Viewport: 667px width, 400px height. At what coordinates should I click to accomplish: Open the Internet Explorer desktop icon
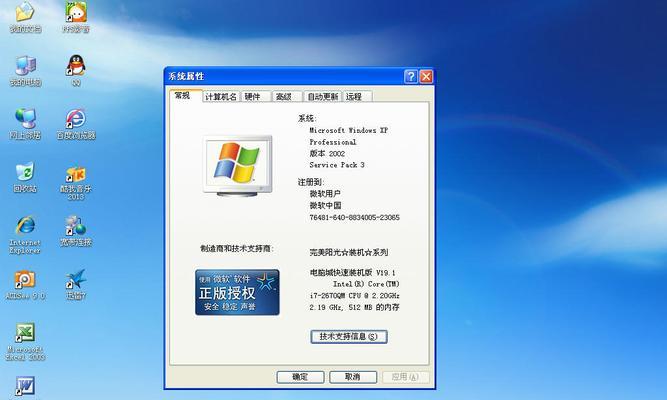tap(25, 235)
